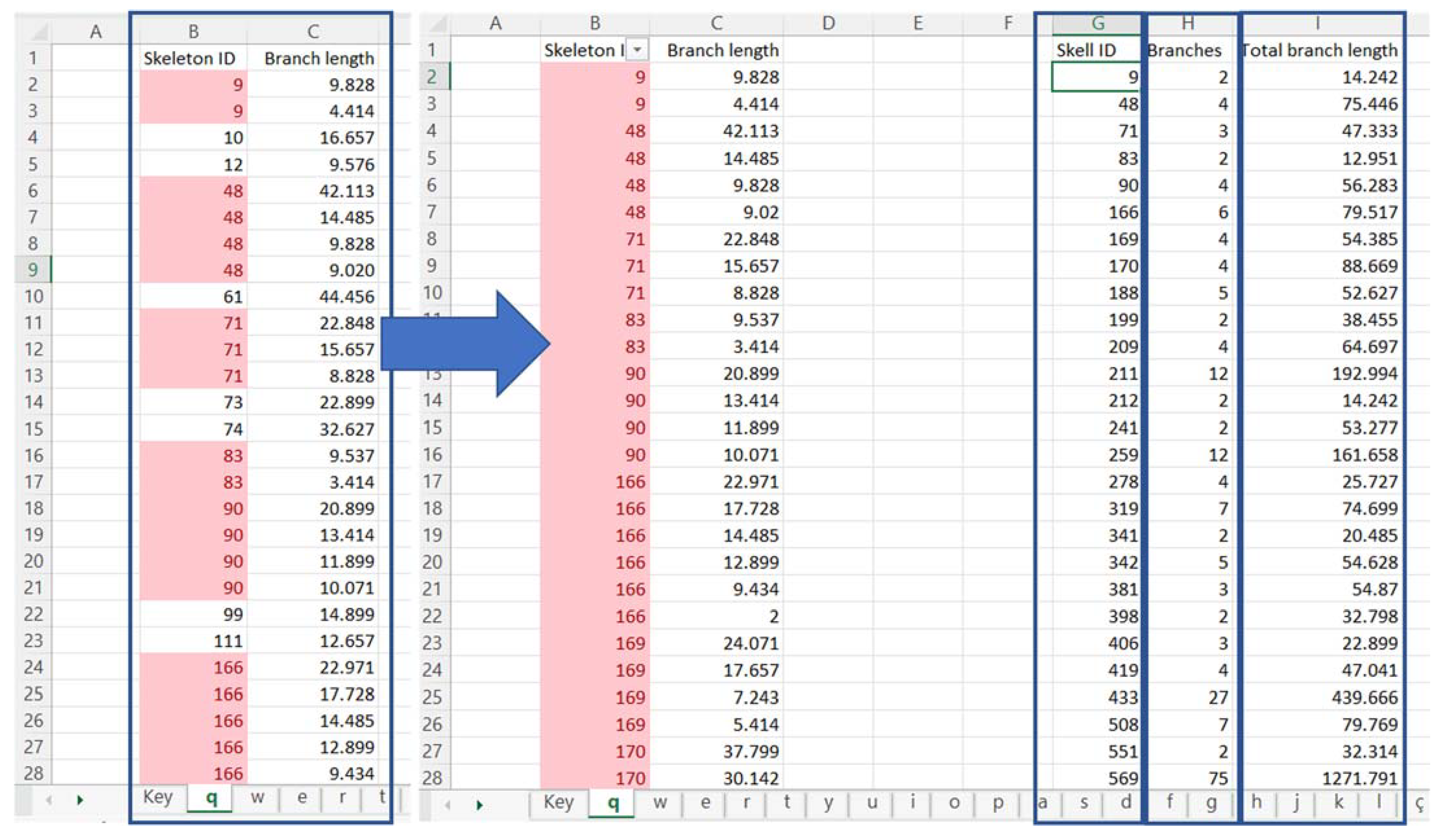This screenshot has height=840, width=1449.
Task: Select row 9 header in left spreadsheet
Action: click(x=33, y=270)
